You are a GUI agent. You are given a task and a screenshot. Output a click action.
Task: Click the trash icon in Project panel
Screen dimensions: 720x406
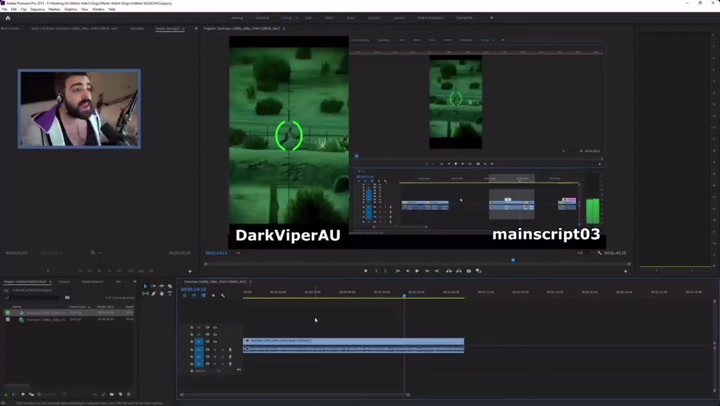[x=129, y=394]
